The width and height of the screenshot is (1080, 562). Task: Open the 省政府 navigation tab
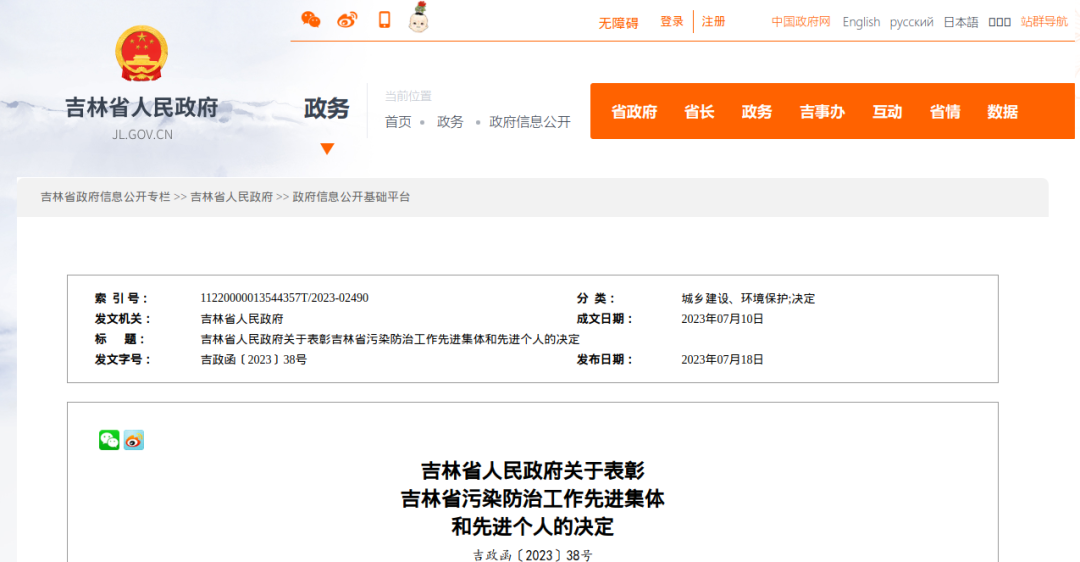click(634, 112)
